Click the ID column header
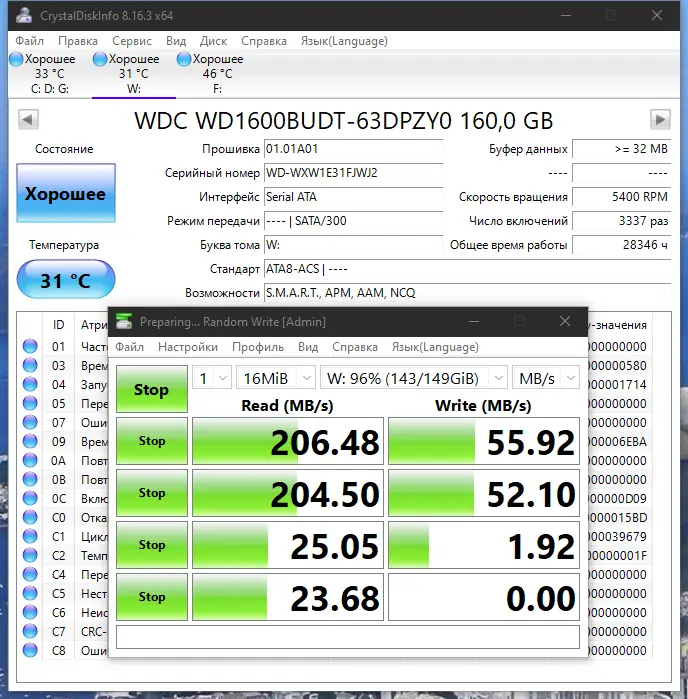 tap(58, 325)
